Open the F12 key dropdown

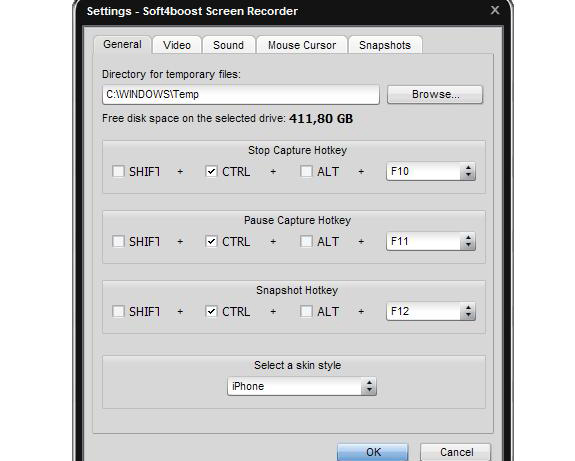point(431,311)
